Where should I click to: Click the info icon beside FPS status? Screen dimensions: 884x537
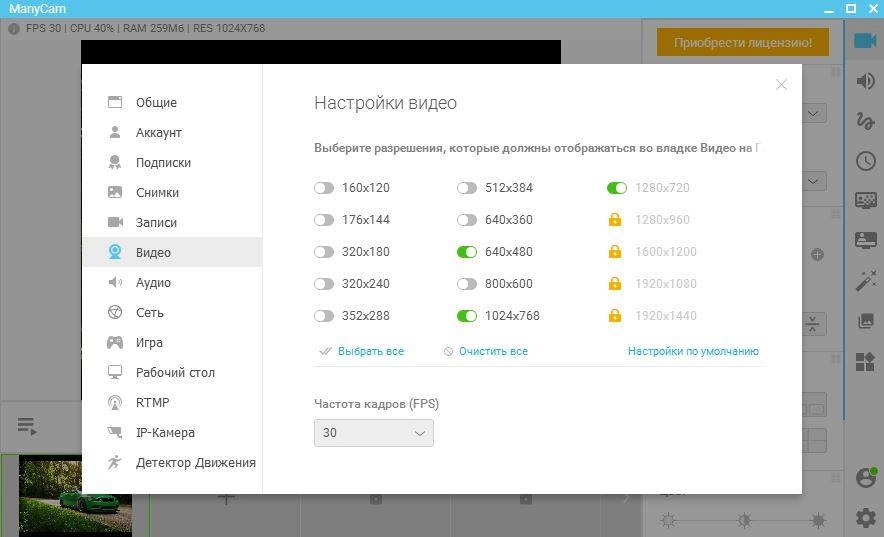14,29
